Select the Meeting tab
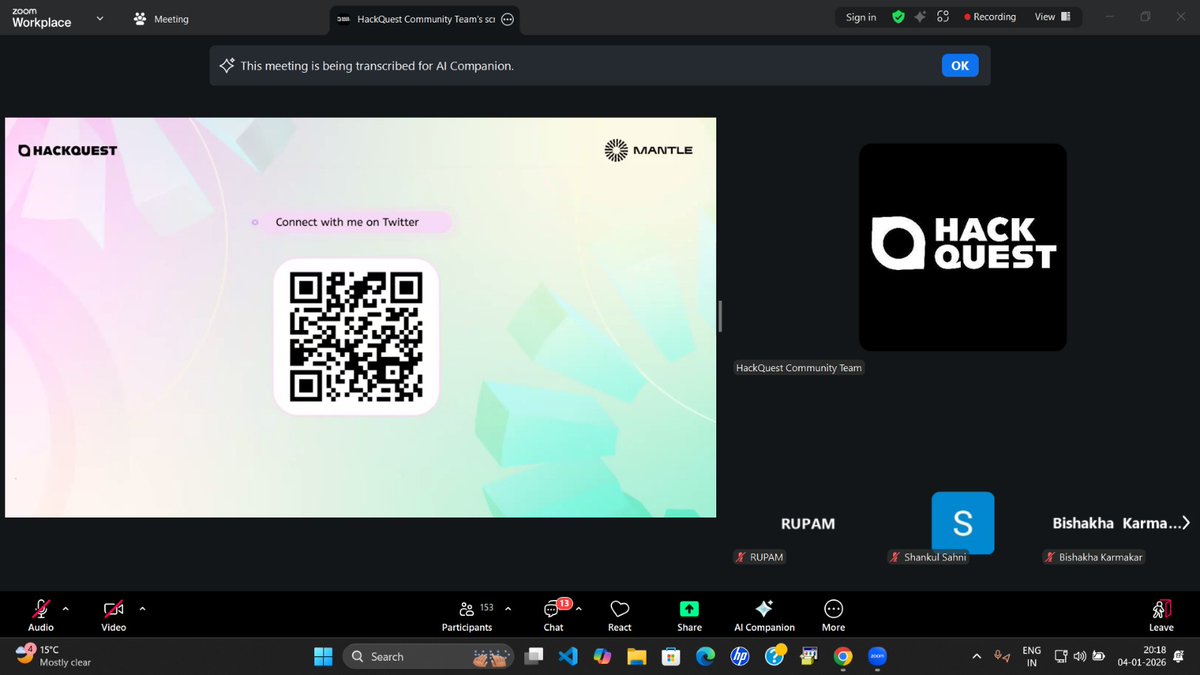 tap(161, 18)
